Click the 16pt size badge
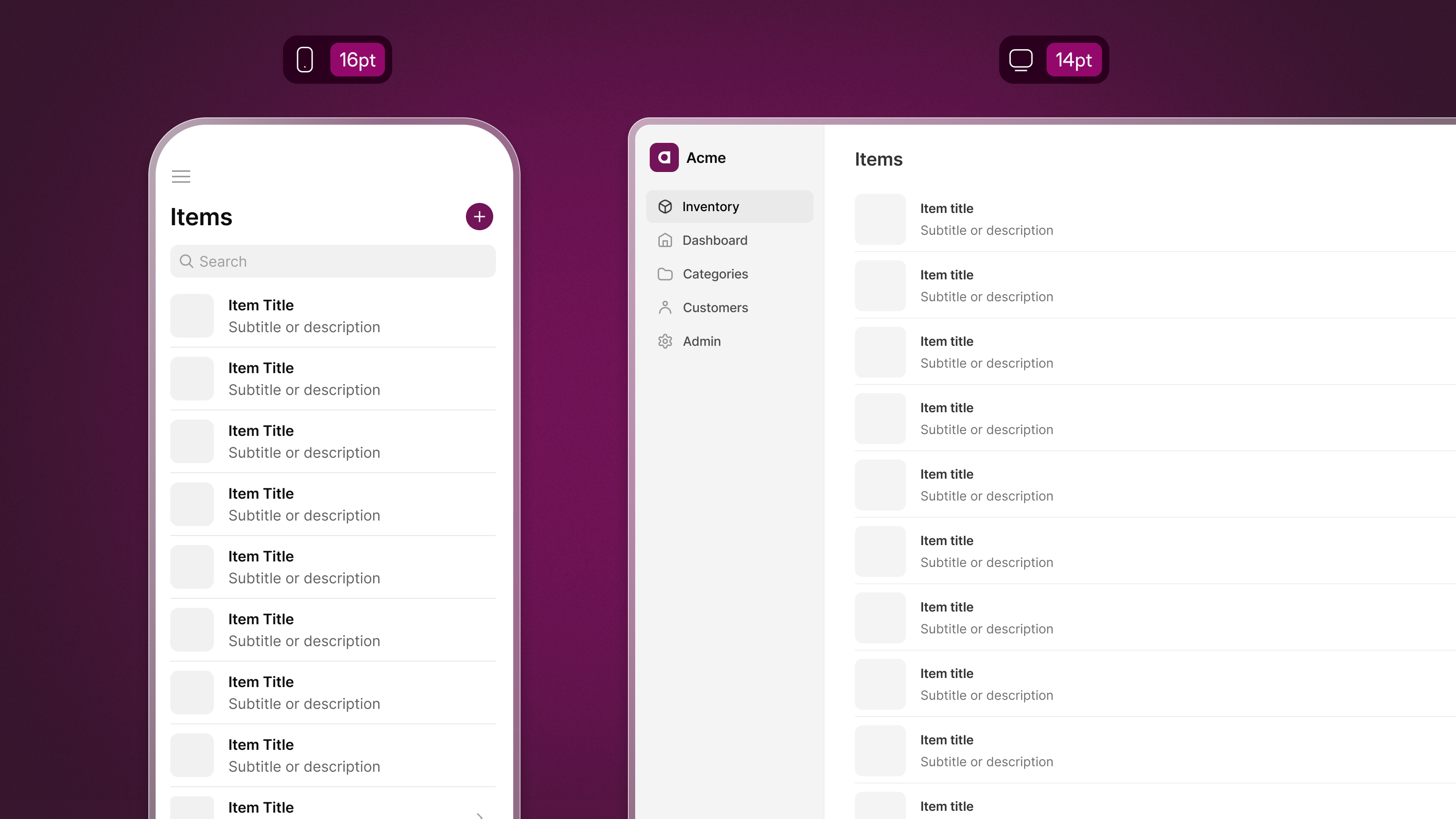Viewport: 1456px width, 819px height. (x=357, y=59)
